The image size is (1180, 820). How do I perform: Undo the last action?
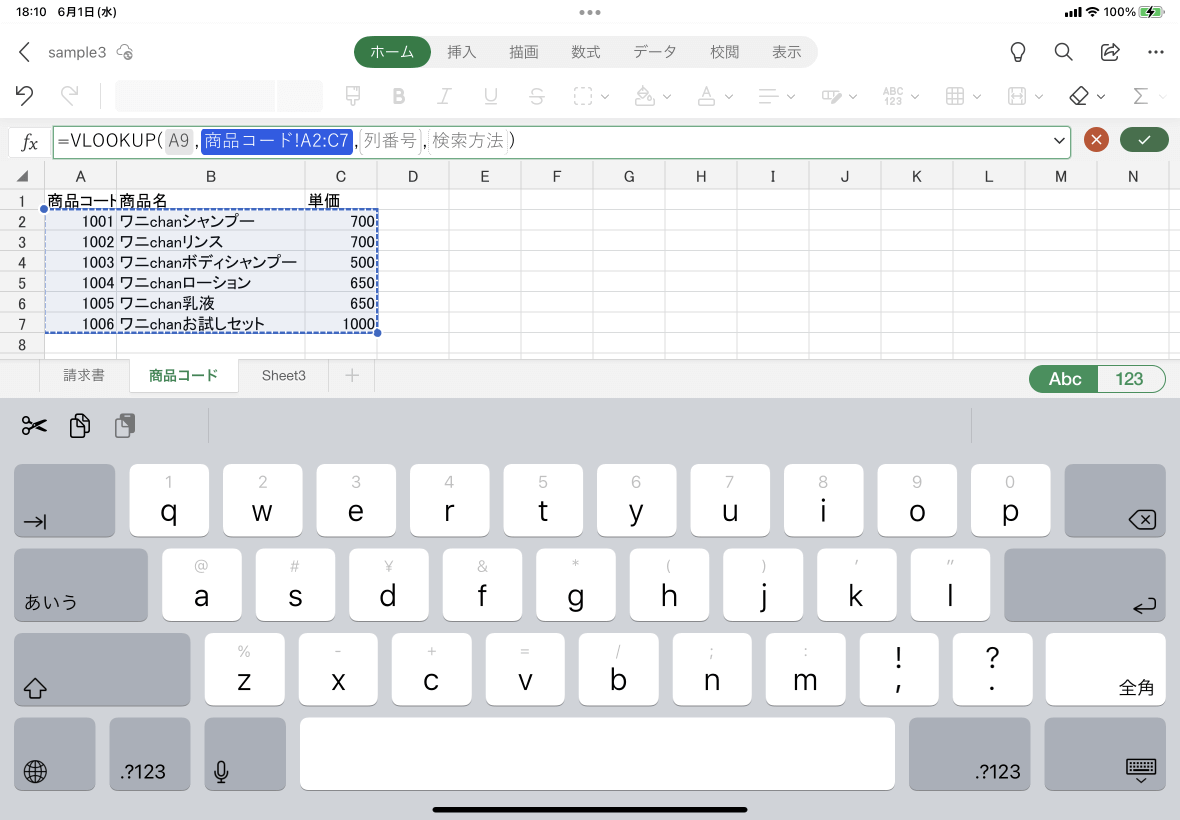[x=24, y=96]
